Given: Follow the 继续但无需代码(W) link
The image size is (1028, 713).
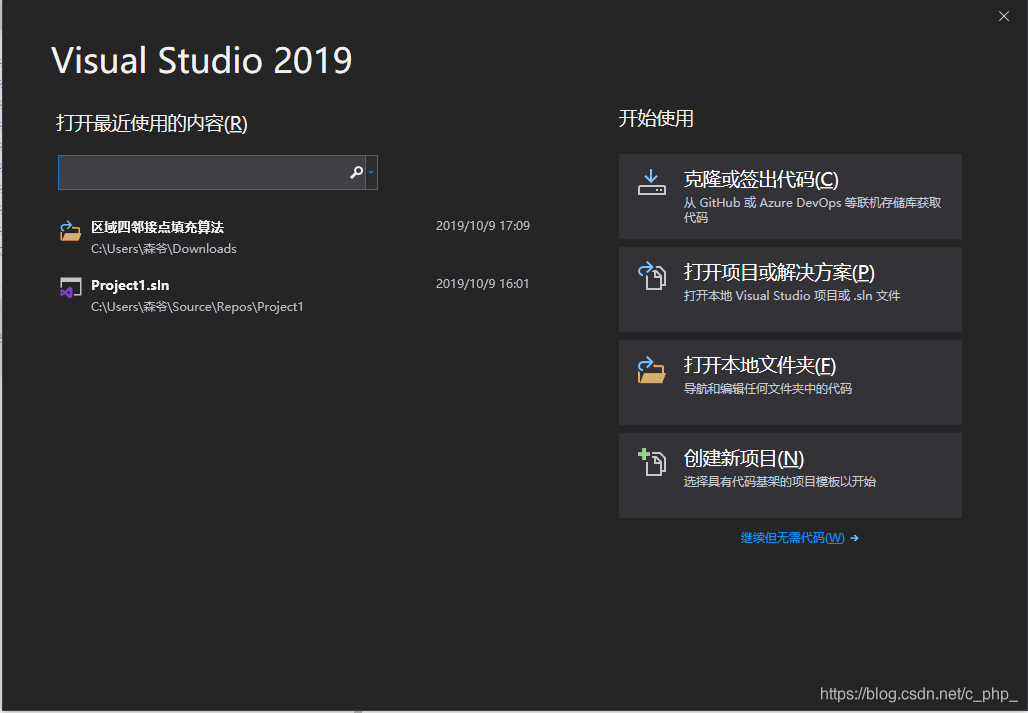Looking at the screenshot, I should (x=792, y=538).
